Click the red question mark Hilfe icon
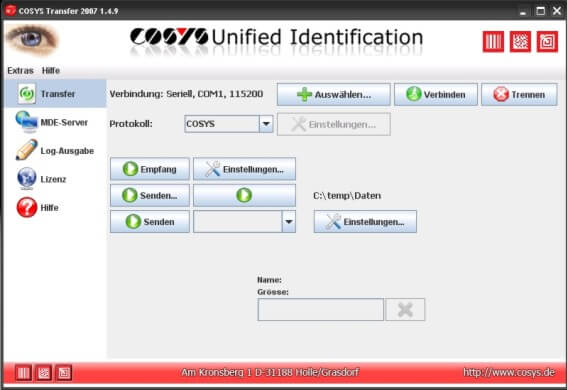The image size is (567, 390). coord(27,207)
